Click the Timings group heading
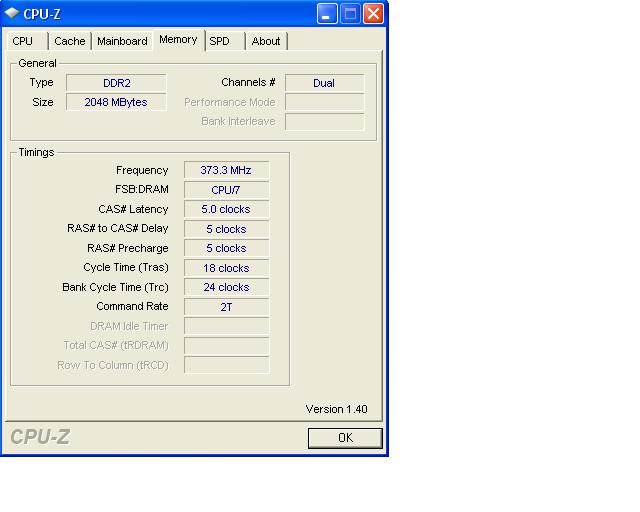The height and width of the screenshot is (512, 640). tap(36, 152)
